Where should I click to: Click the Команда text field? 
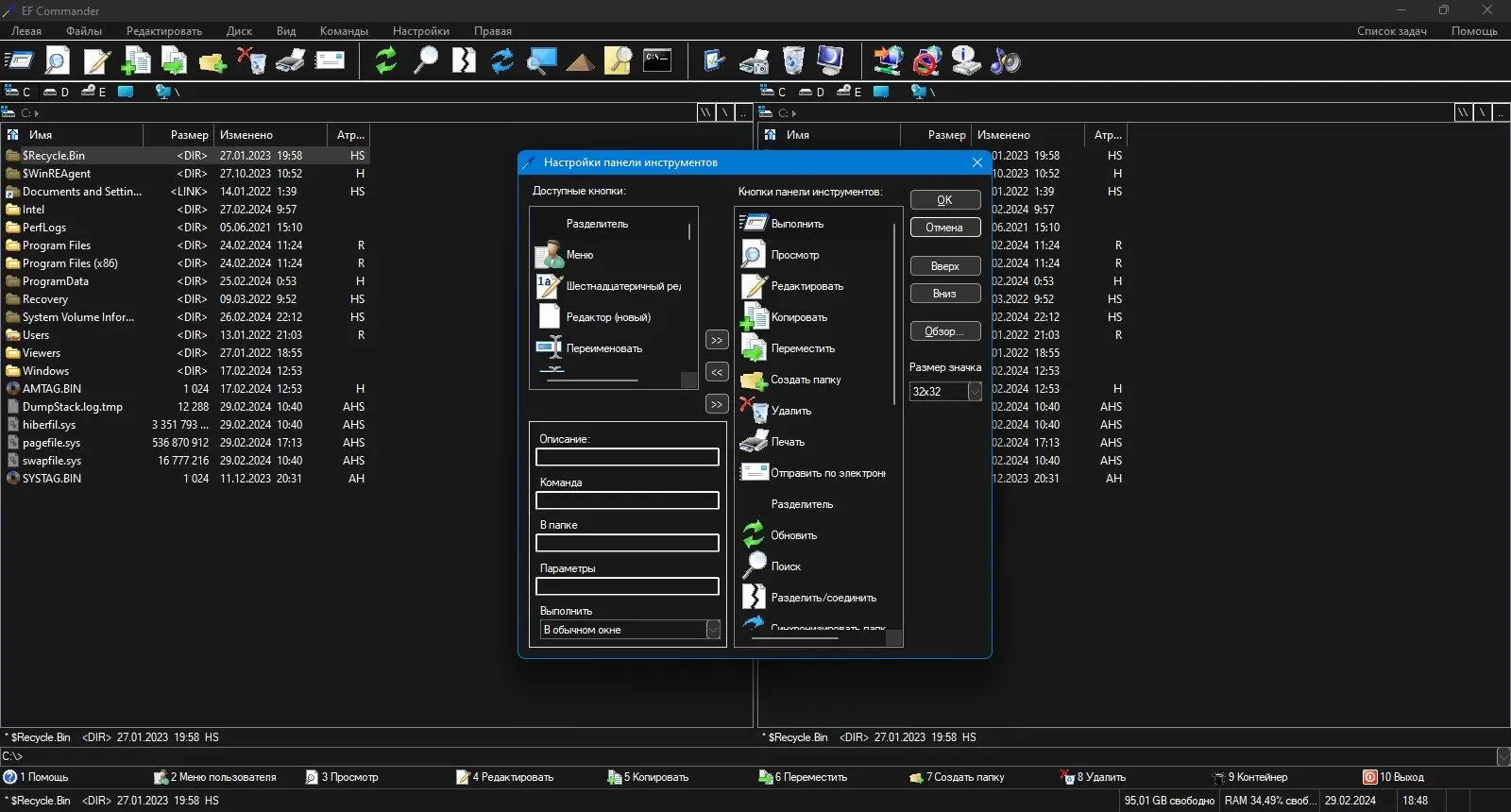[627, 500]
